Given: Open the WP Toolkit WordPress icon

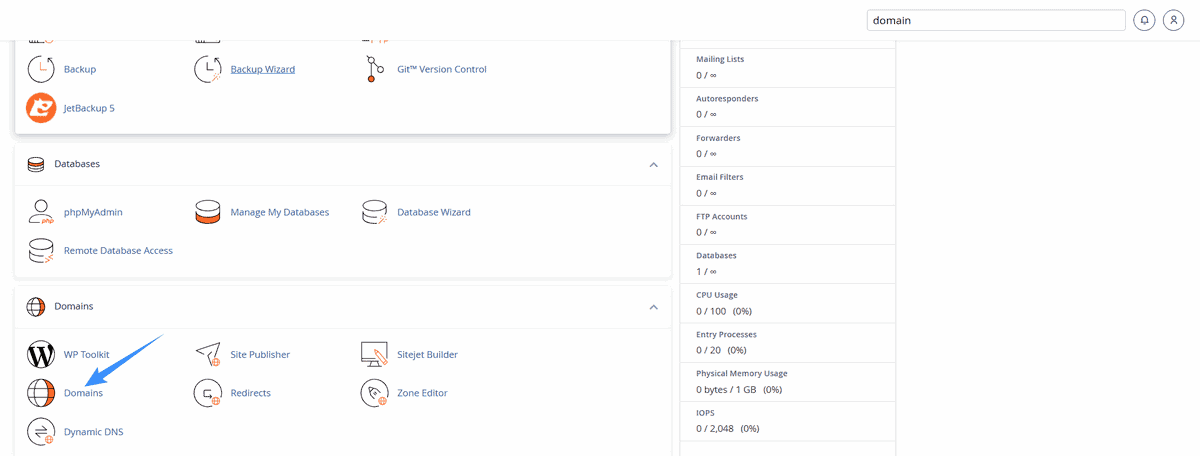Looking at the screenshot, I should point(41,354).
